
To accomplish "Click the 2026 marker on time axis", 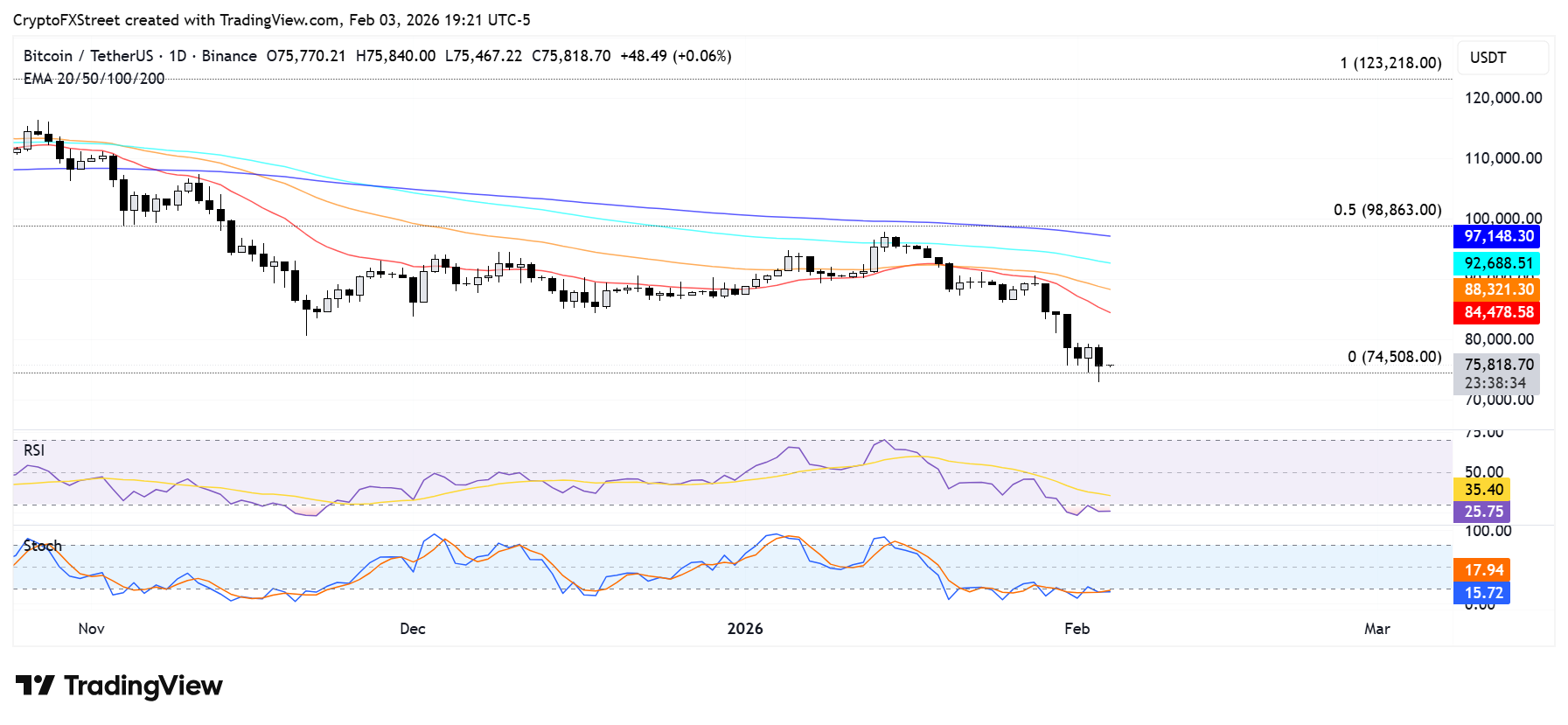I will [745, 629].
